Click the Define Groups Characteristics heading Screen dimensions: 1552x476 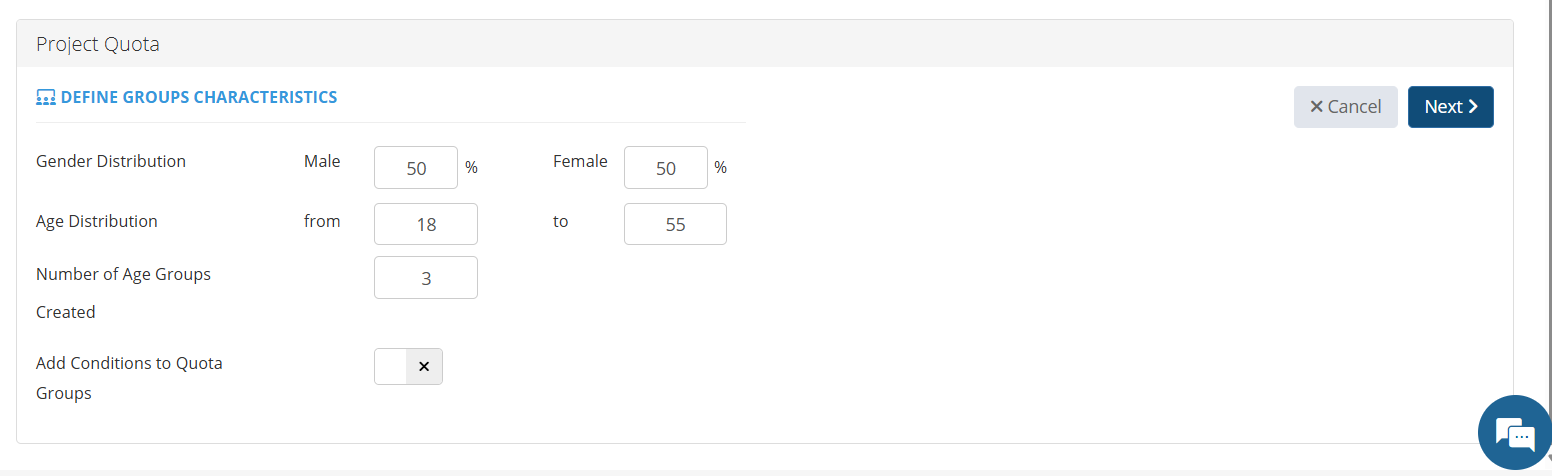pyautogui.click(x=199, y=97)
